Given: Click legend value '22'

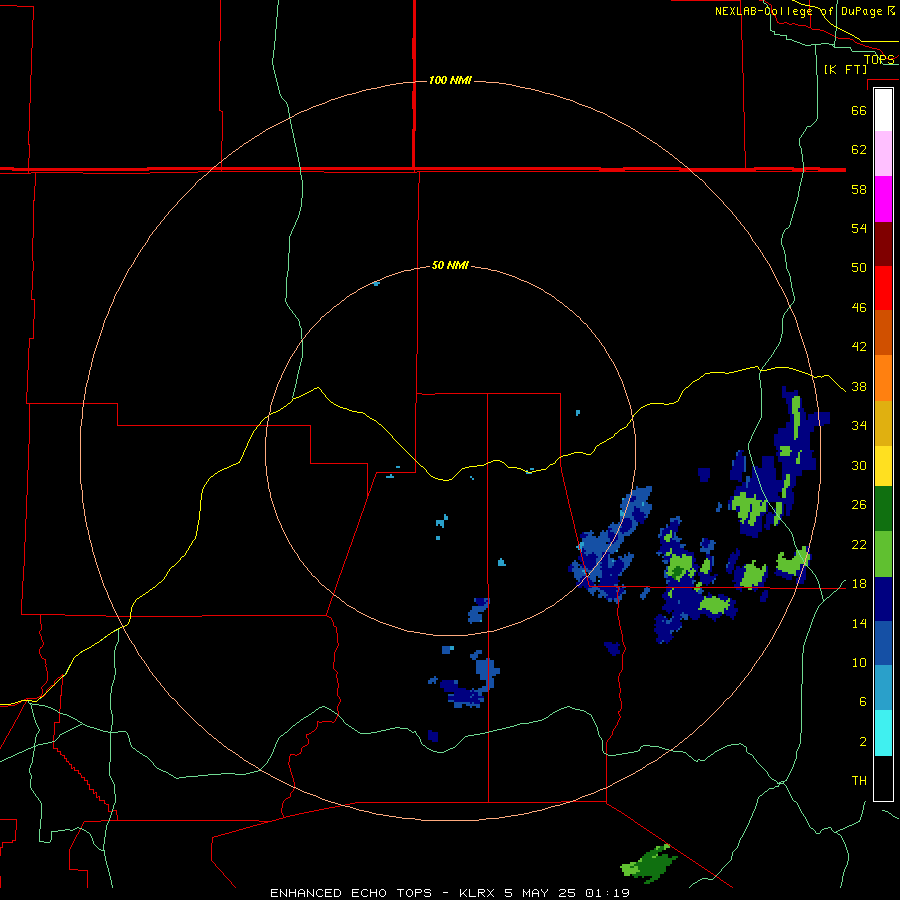Looking at the screenshot, I should pyautogui.click(x=859, y=544).
